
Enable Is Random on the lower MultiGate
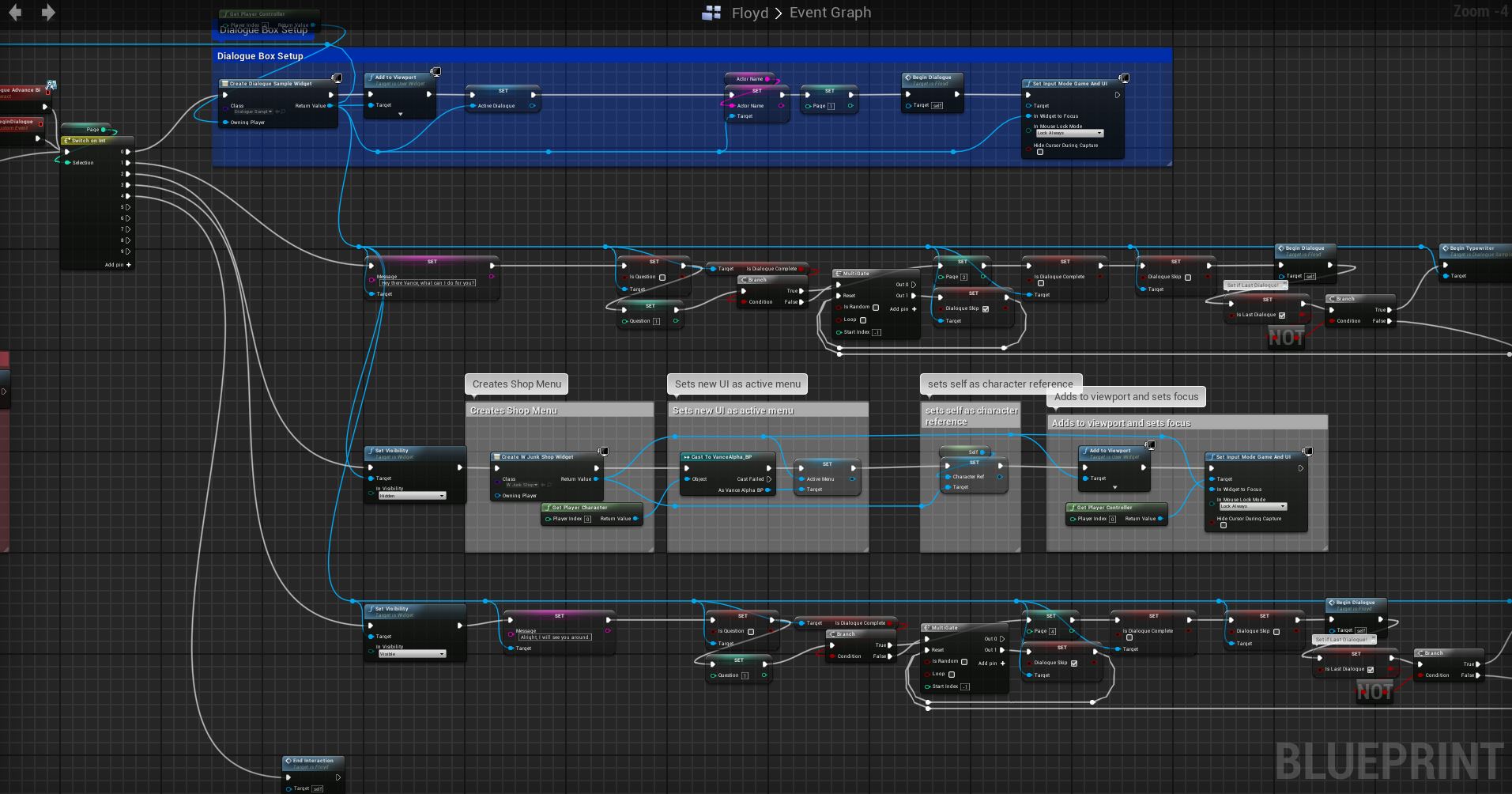pyautogui.click(x=964, y=661)
